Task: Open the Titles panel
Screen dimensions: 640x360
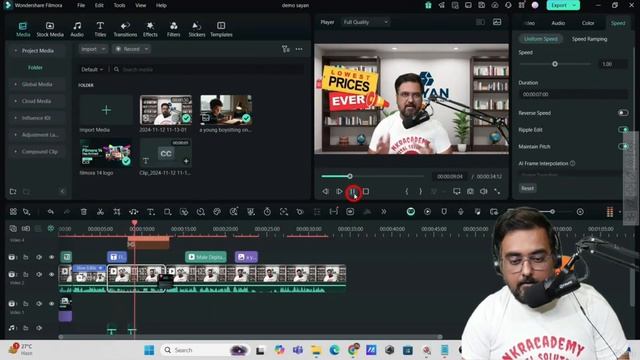Action: 100,29
